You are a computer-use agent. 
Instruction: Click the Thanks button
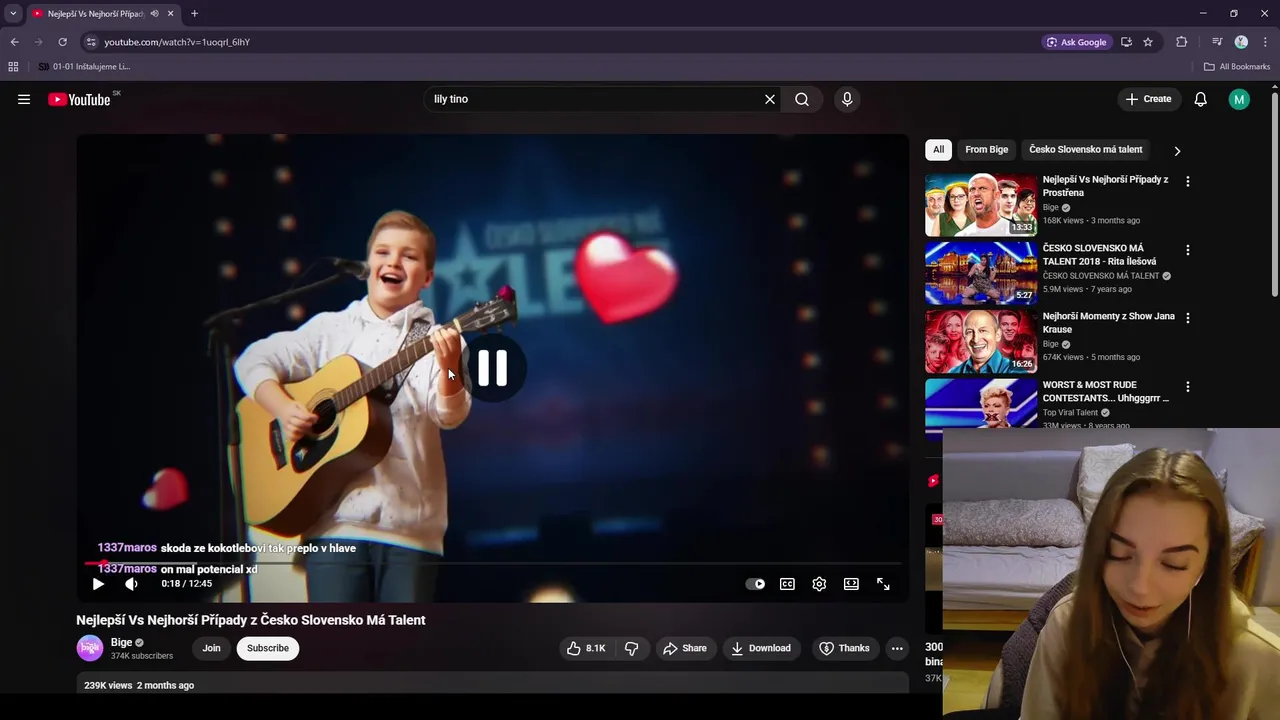click(845, 648)
